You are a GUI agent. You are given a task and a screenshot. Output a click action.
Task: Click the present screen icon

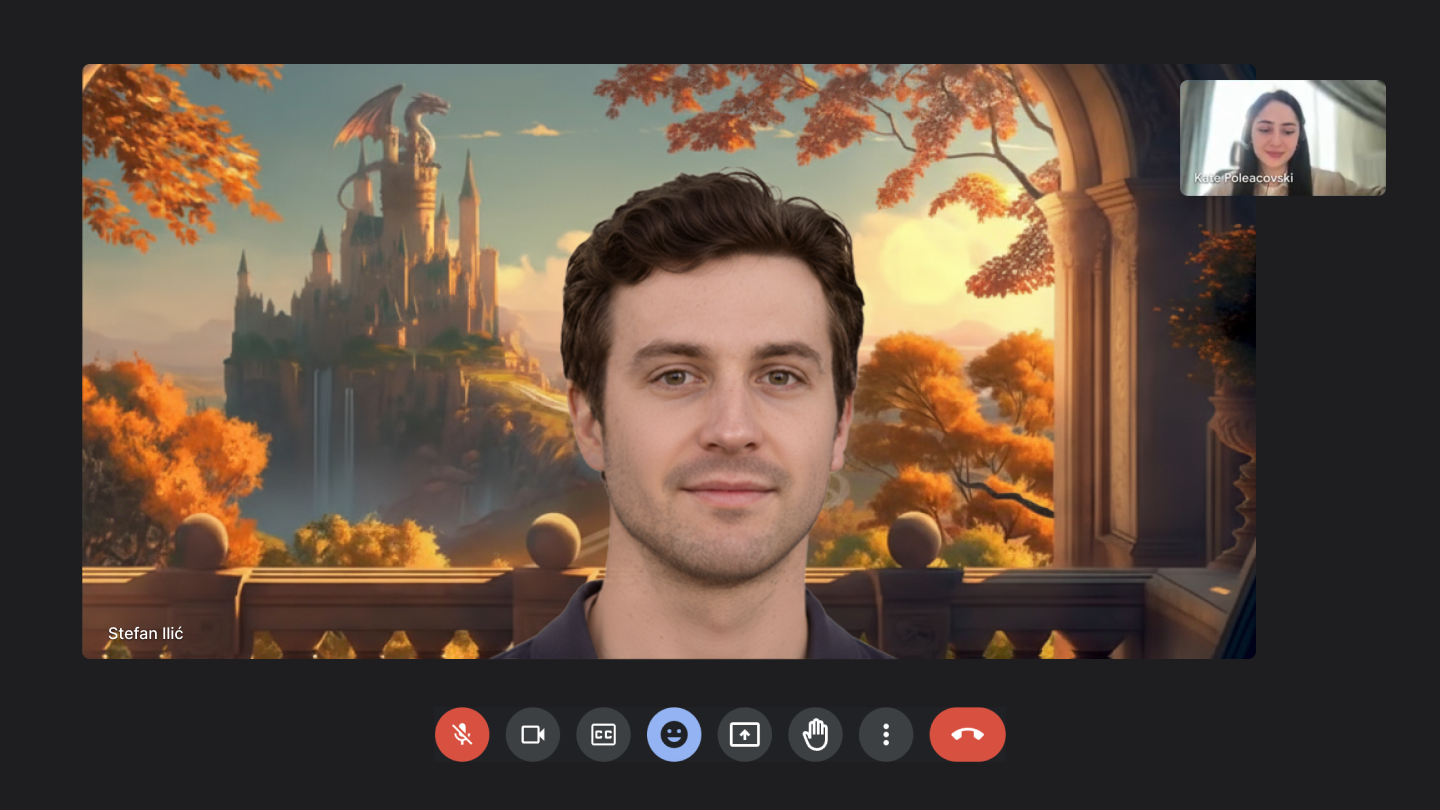tap(745, 735)
